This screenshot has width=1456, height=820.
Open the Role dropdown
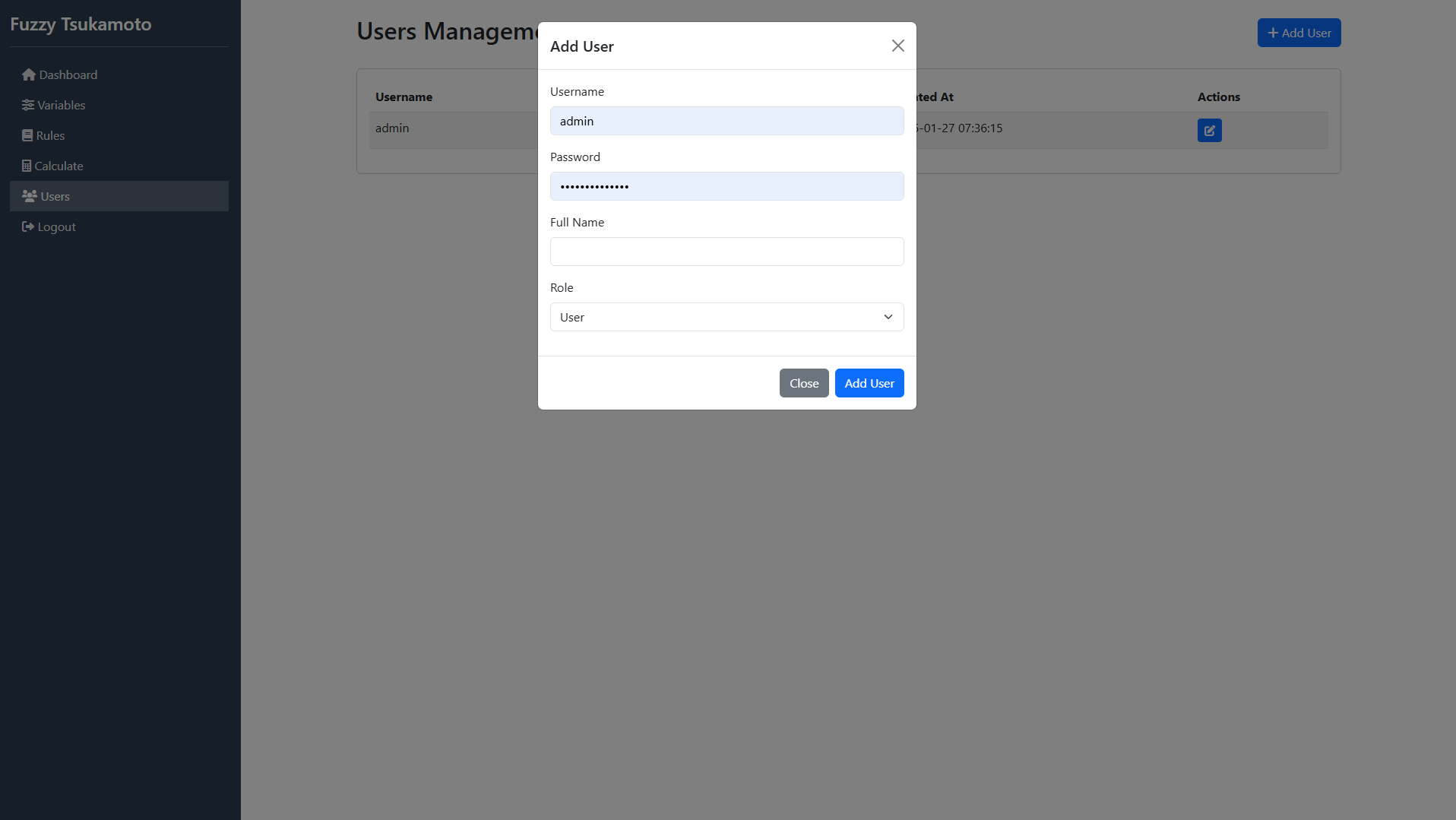[x=726, y=317]
